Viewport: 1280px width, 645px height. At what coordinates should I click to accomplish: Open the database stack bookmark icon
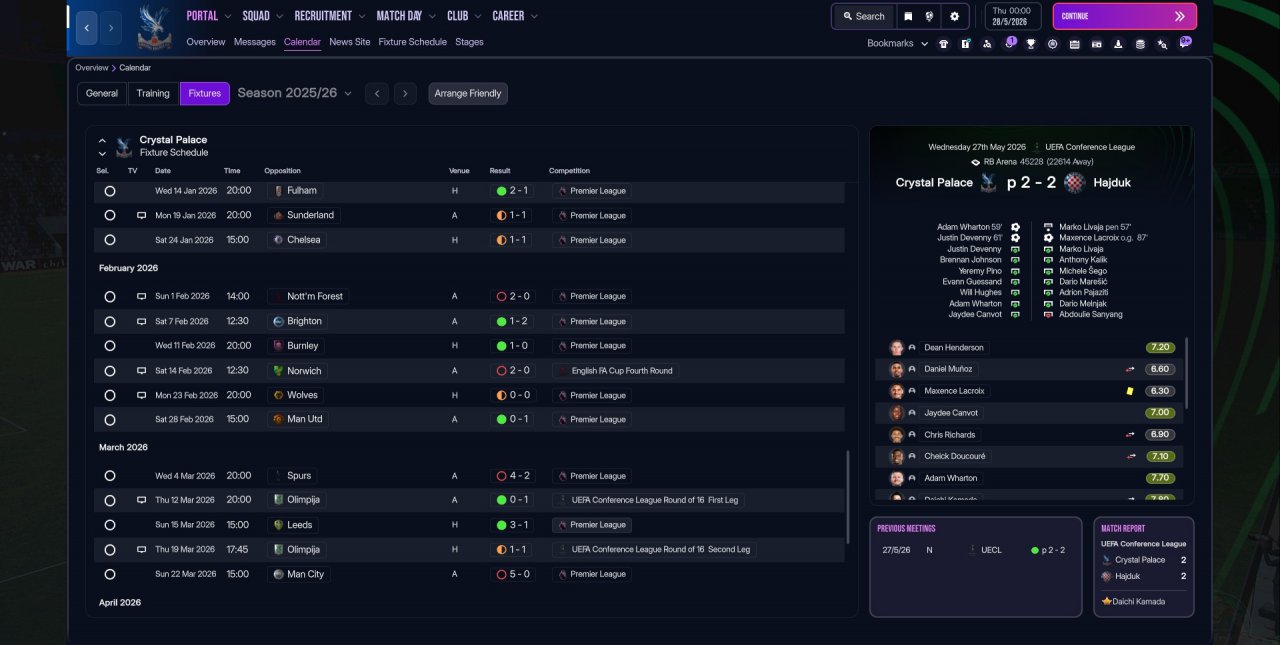(1140, 44)
